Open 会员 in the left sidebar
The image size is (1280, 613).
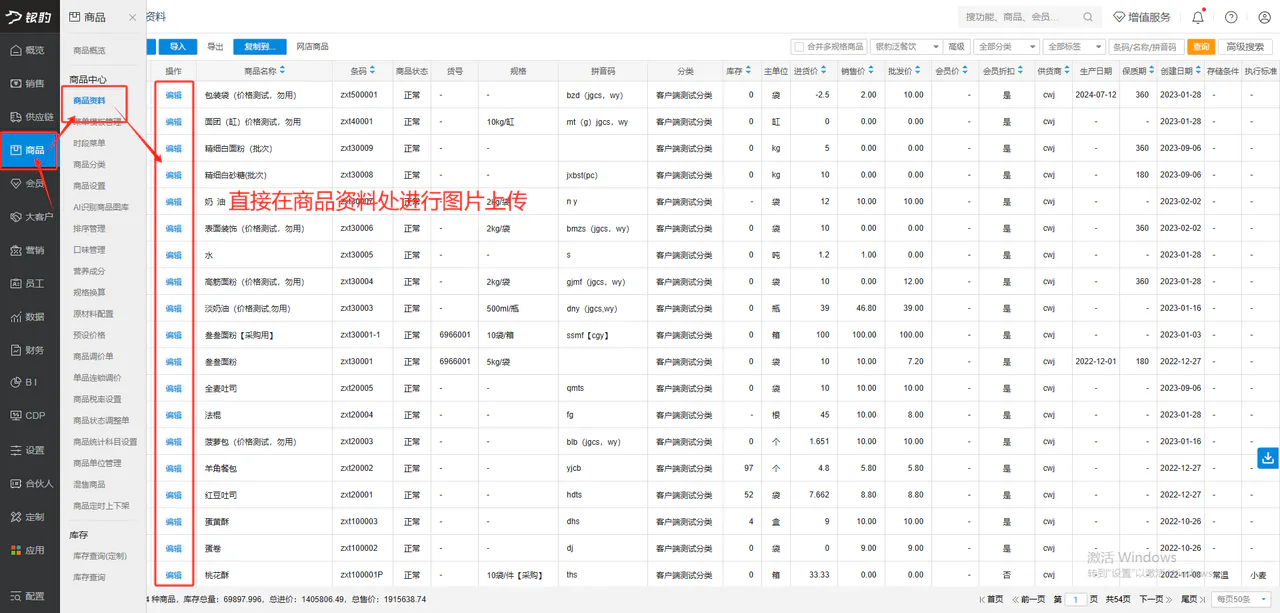click(29, 183)
